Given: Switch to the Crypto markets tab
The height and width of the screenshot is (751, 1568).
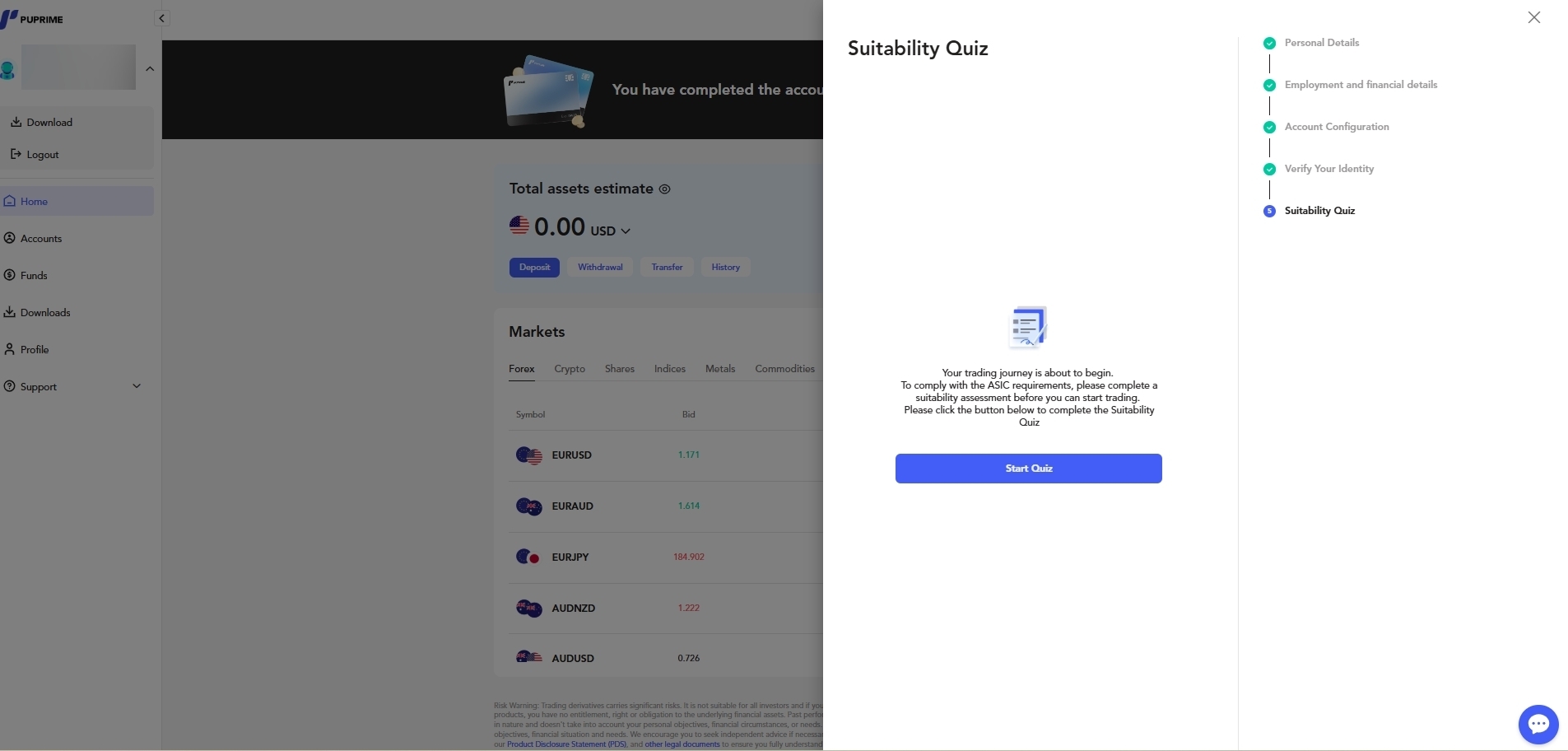Looking at the screenshot, I should 570,369.
